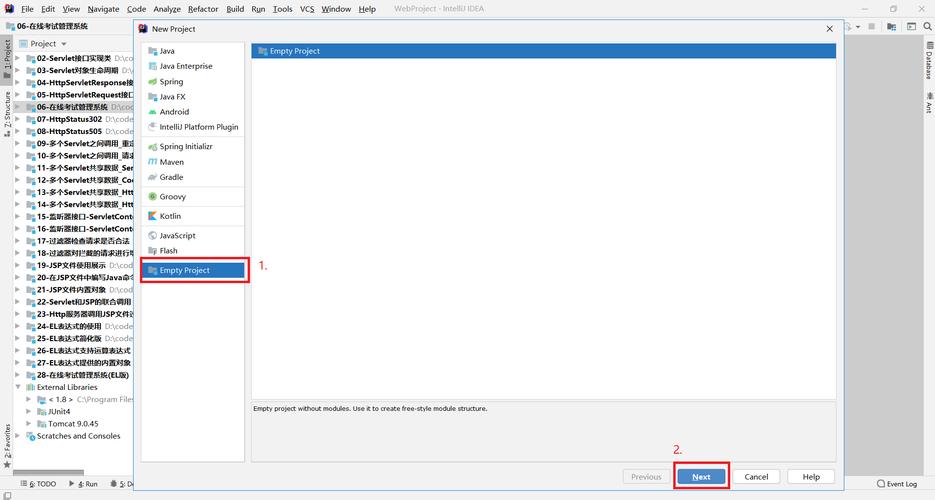This screenshot has height=500, width=935.
Task: Expand 08-HttpStatus505 tree node
Action: (x=17, y=131)
